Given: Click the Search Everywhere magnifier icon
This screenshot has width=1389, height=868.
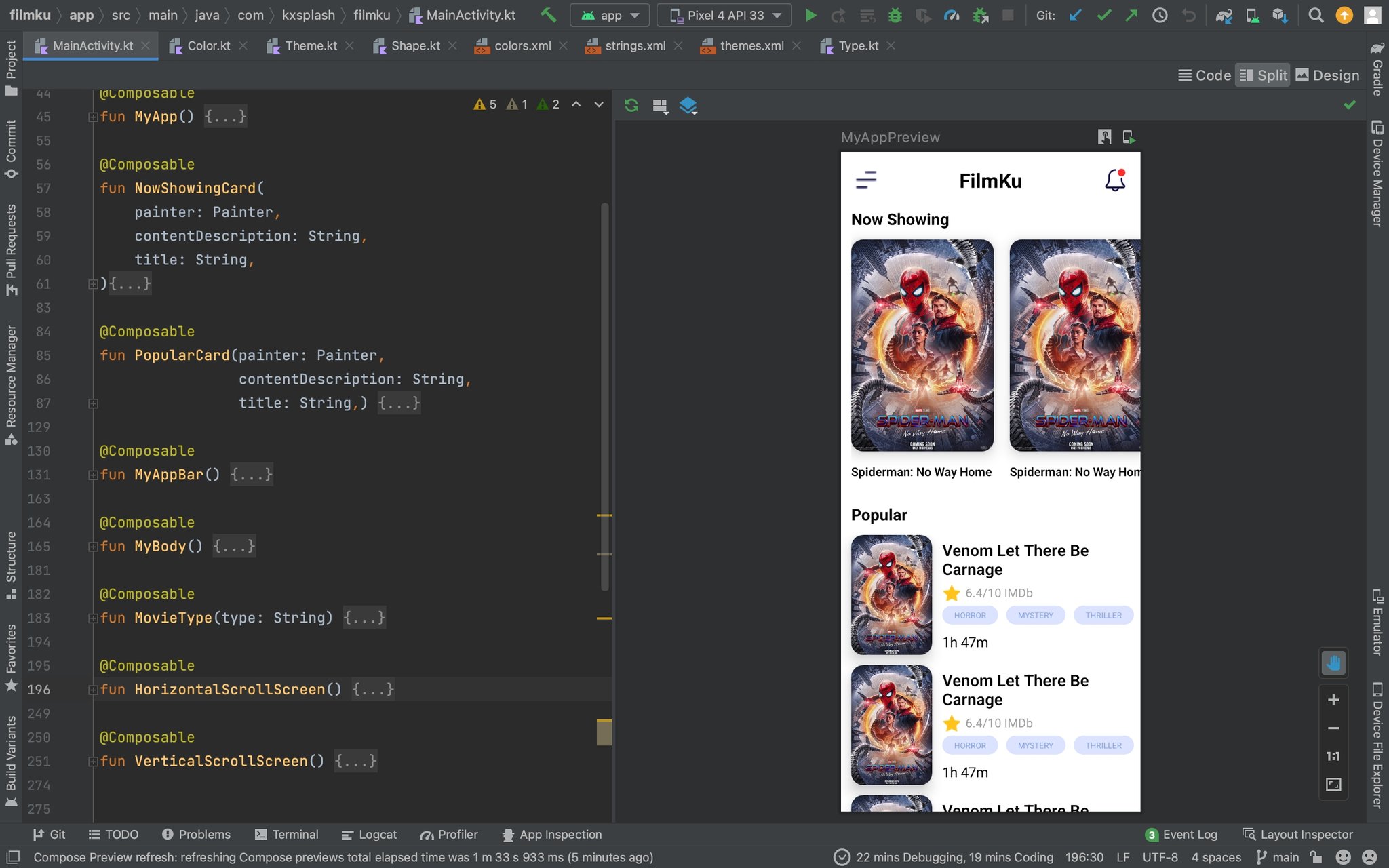Looking at the screenshot, I should [1315, 15].
